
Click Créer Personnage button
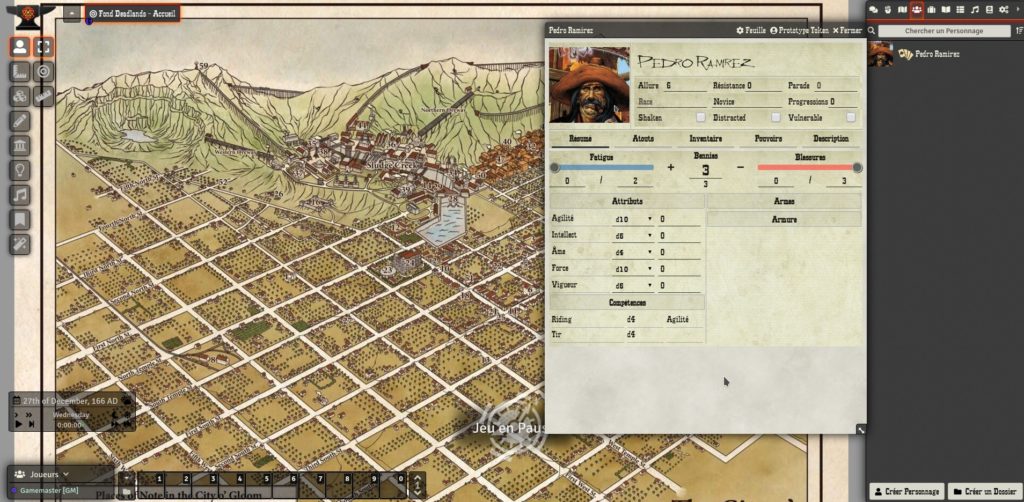point(907,492)
